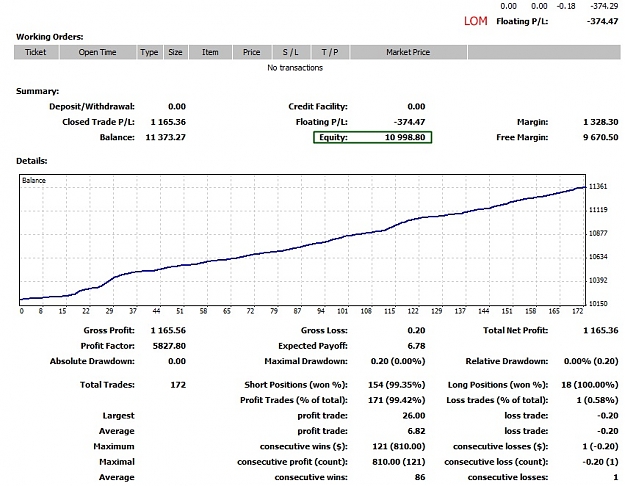The height and width of the screenshot is (486, 625).
Task: Click the red LOM text
Action: [x=476, y=21]
